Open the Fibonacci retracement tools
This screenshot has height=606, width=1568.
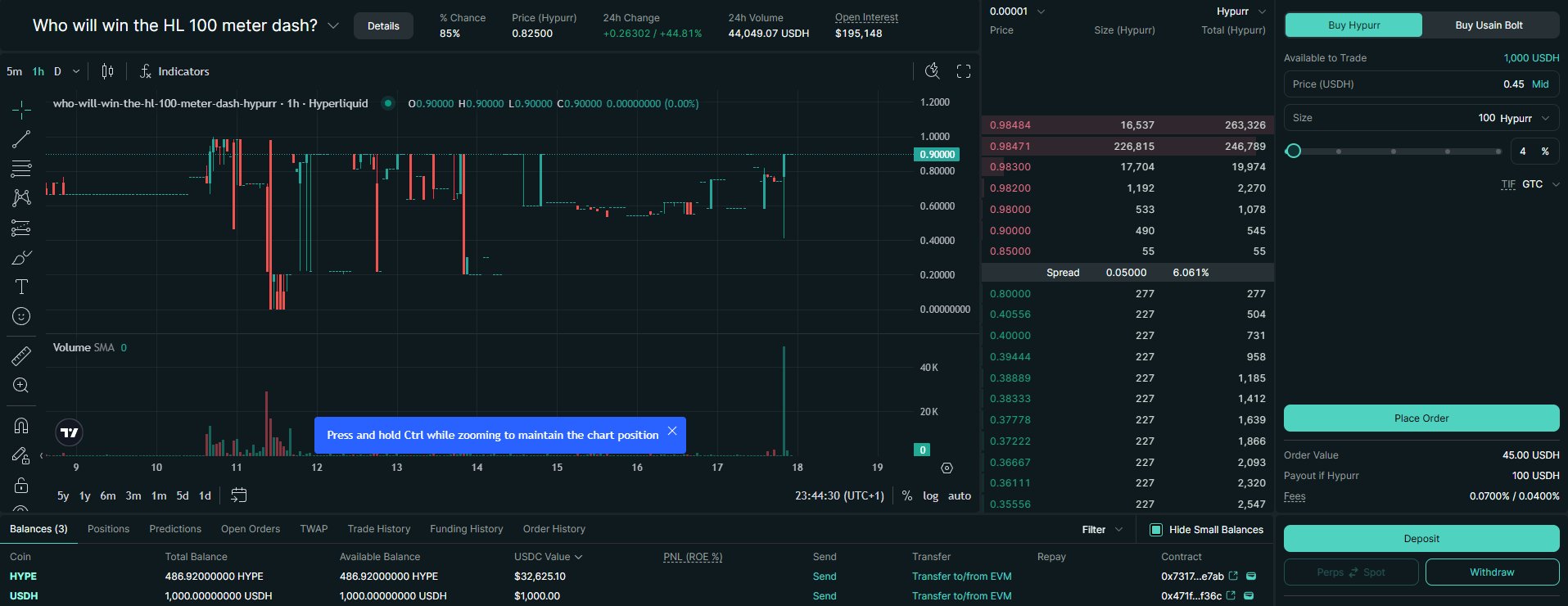[21, 169]
